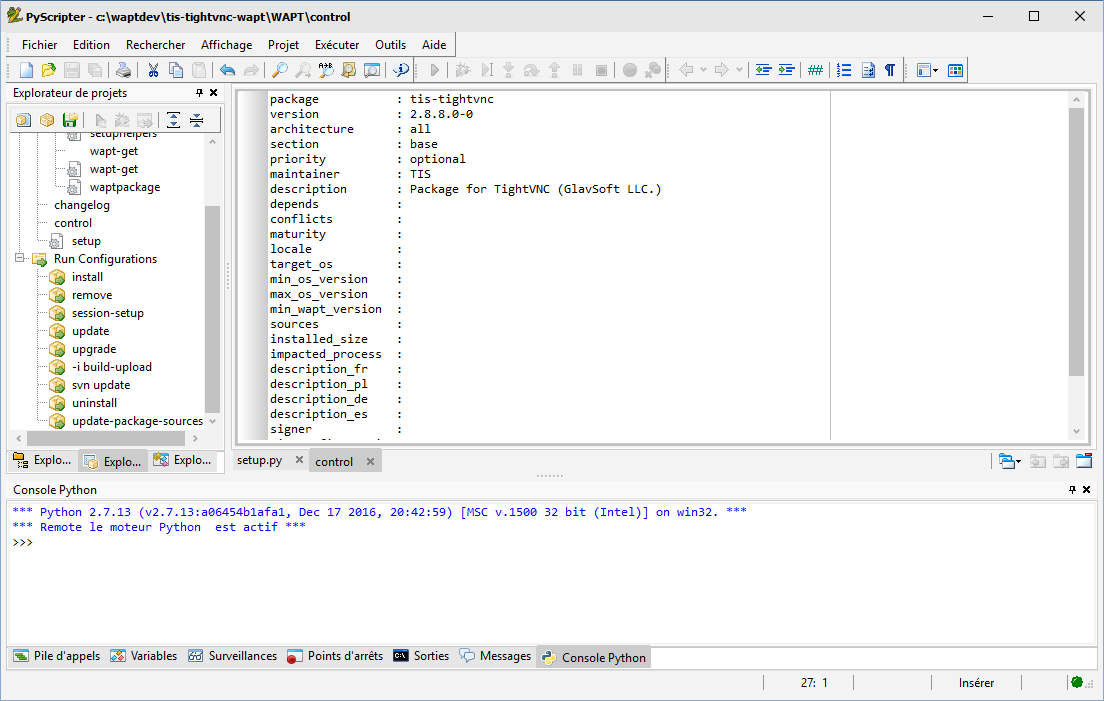This screenshot has height=701, width=1104.
Task: Open Replace (A→B) search icon
Action: coord(326,70)
